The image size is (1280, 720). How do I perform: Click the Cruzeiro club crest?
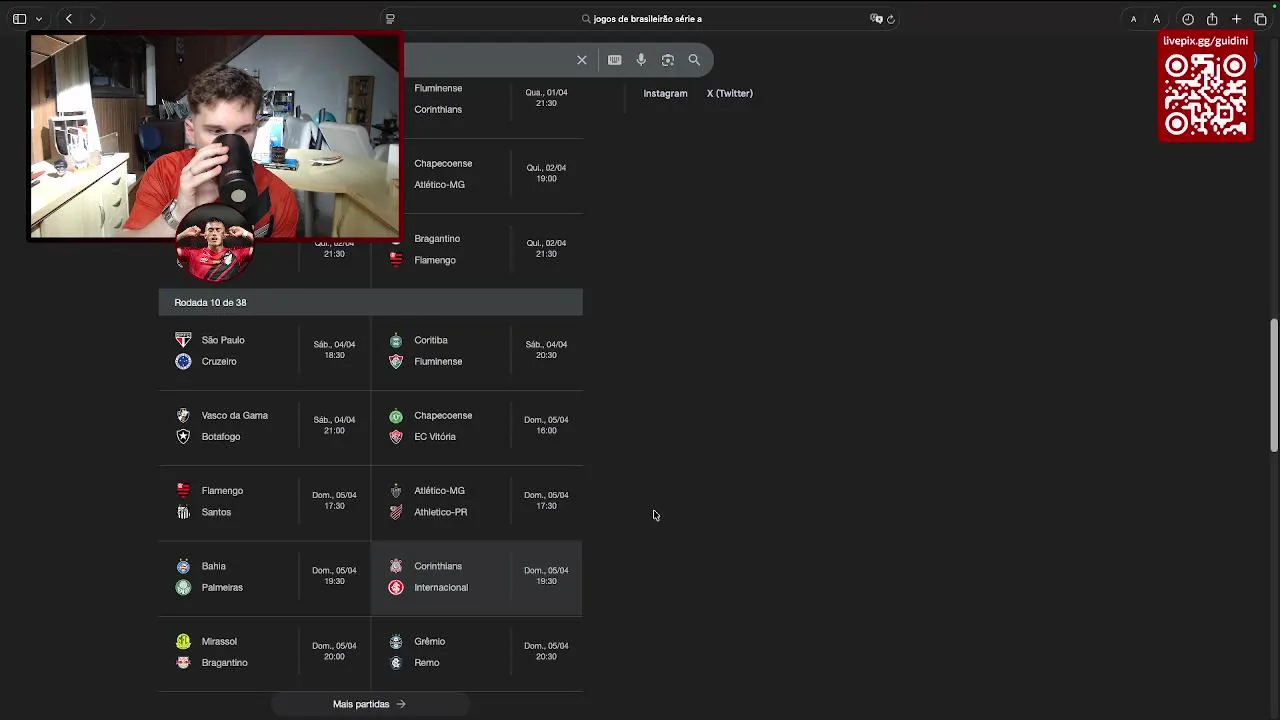click(x=183, y=361)
